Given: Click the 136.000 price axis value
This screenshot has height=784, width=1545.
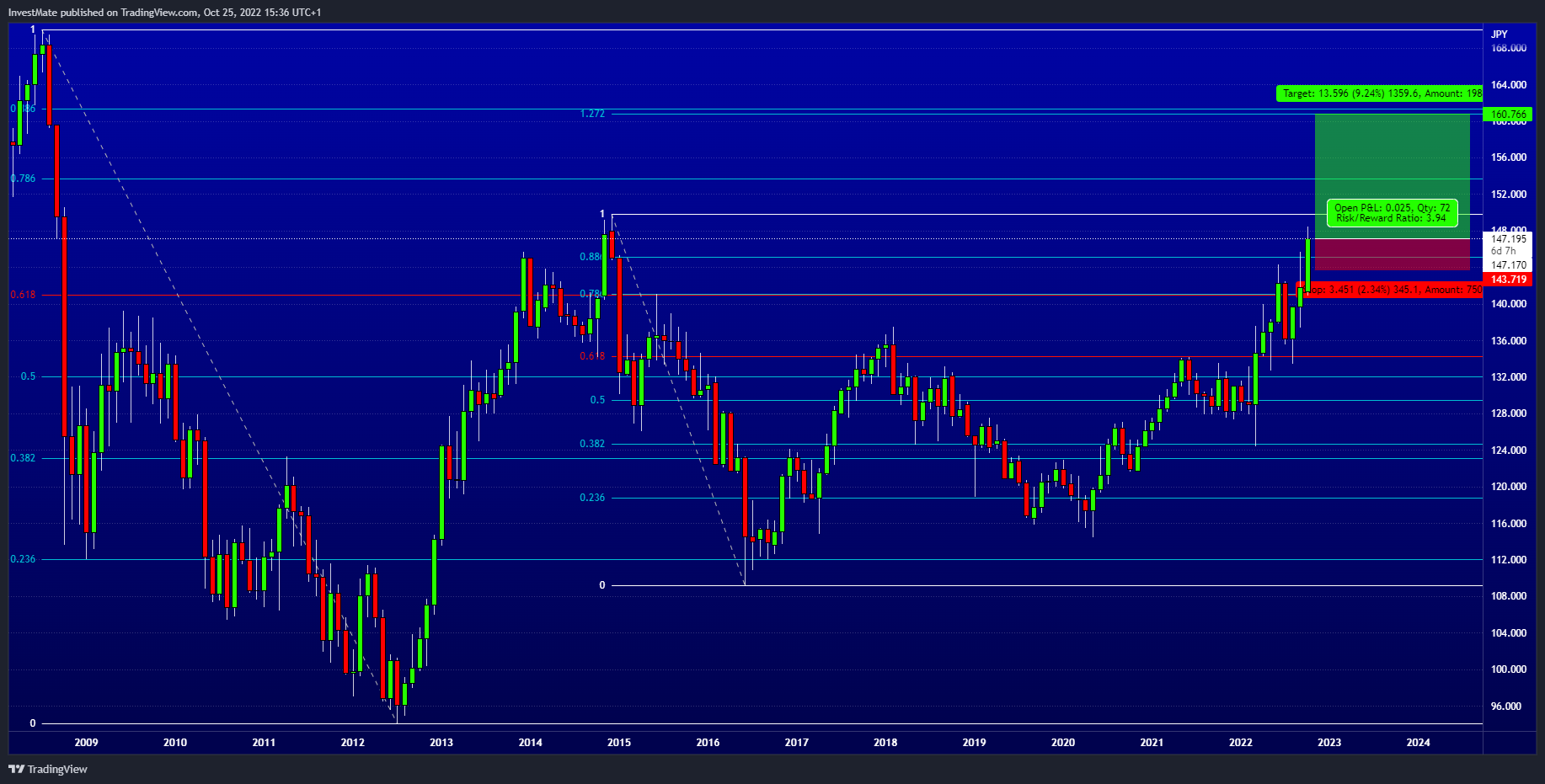Looking at the screenshot, I should 1509,341.
